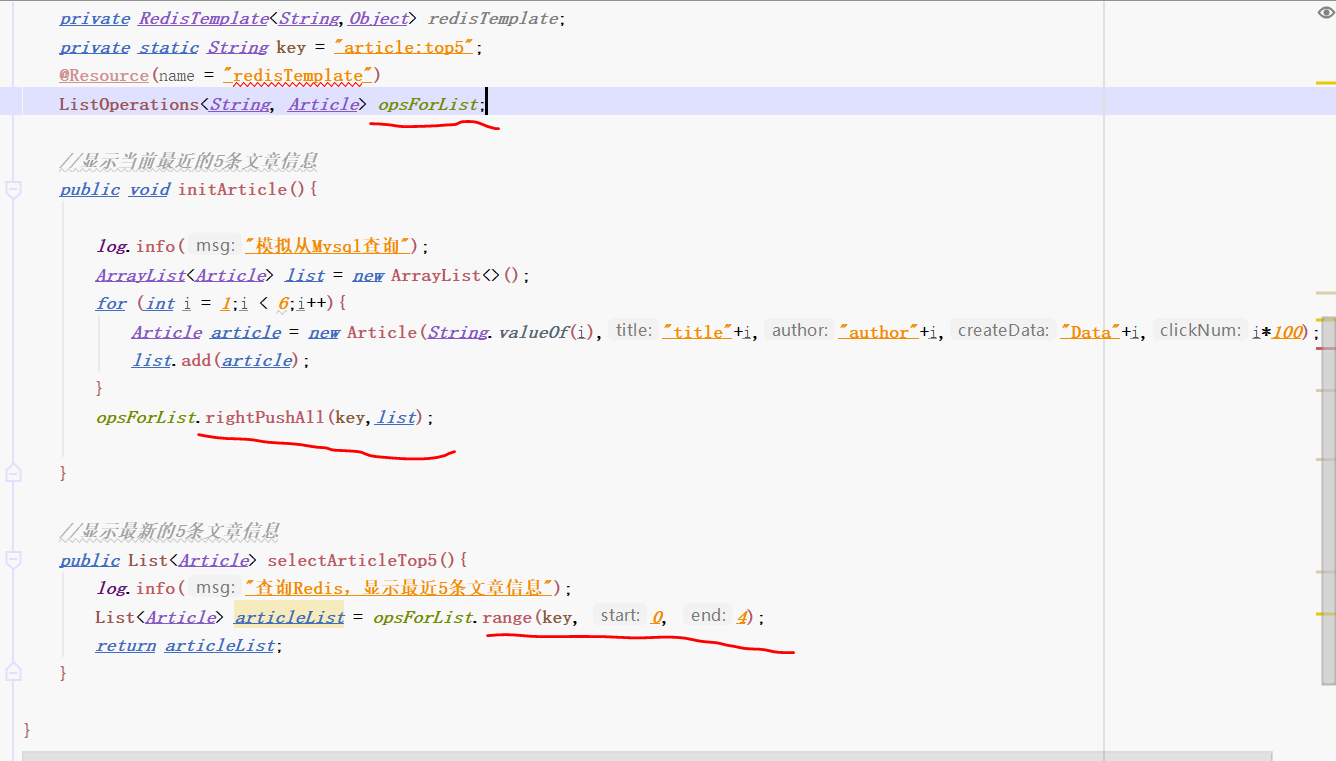The height and width of the screenshot is (761, 1336).
Task: Click the rightPushAll method call
Action: pos(265,417)
